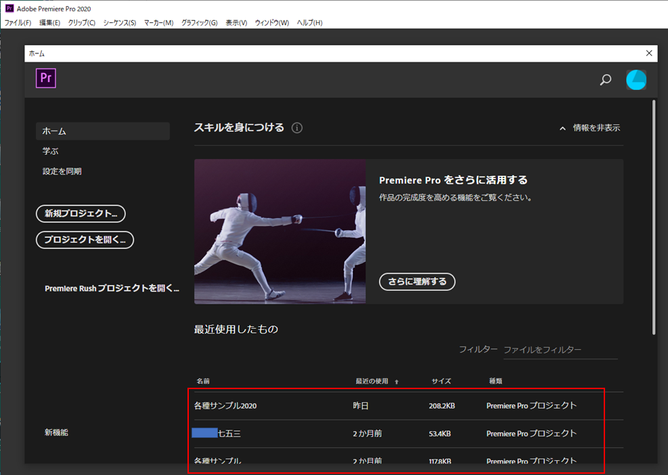Open search with the magnifier icon
This screenshot has height=475, width=668.
coord(605,80)
